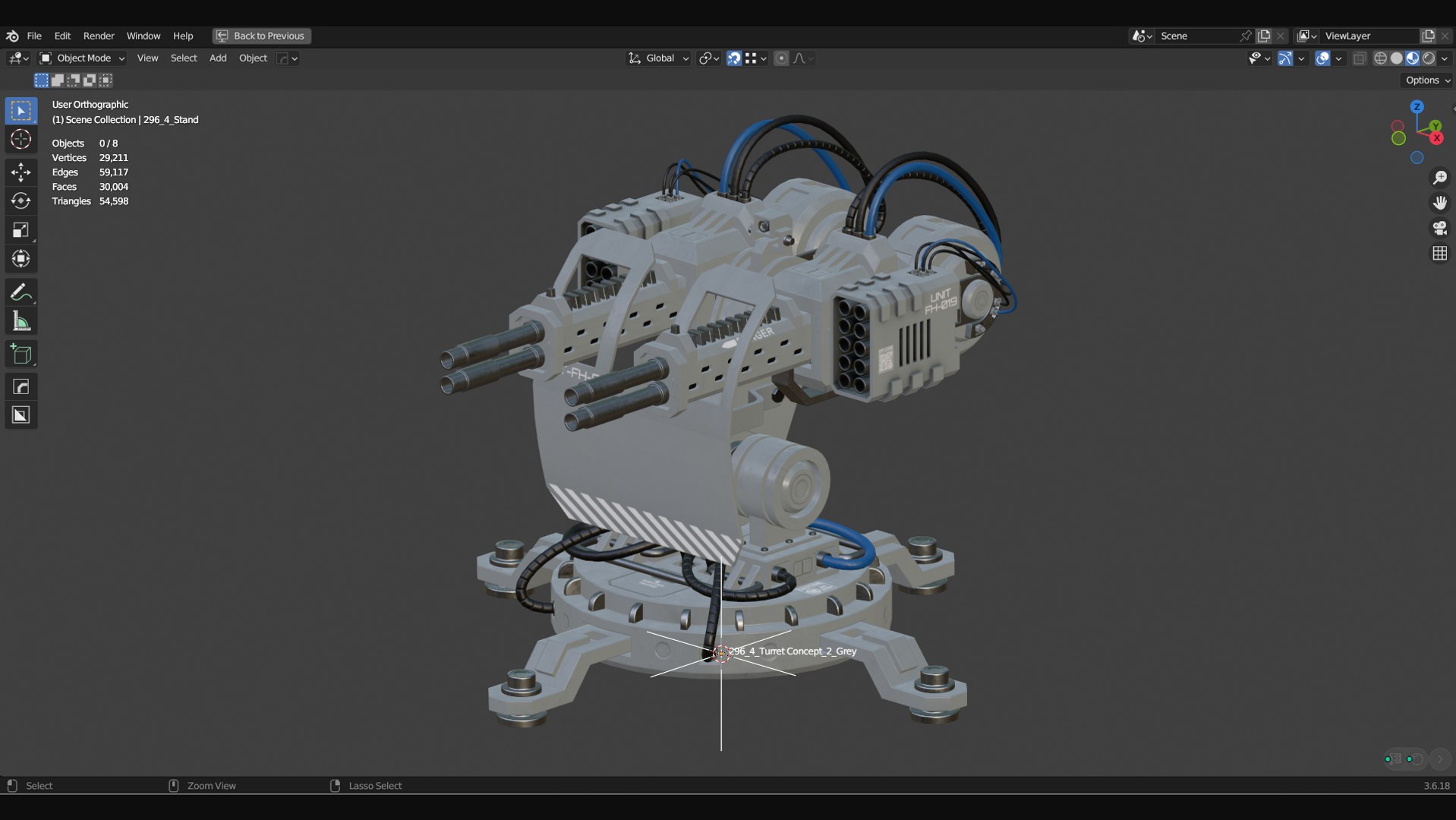Pin the scene to workspace
This screenshot has height=820, width=1456.
click(x=1246, y=36)
